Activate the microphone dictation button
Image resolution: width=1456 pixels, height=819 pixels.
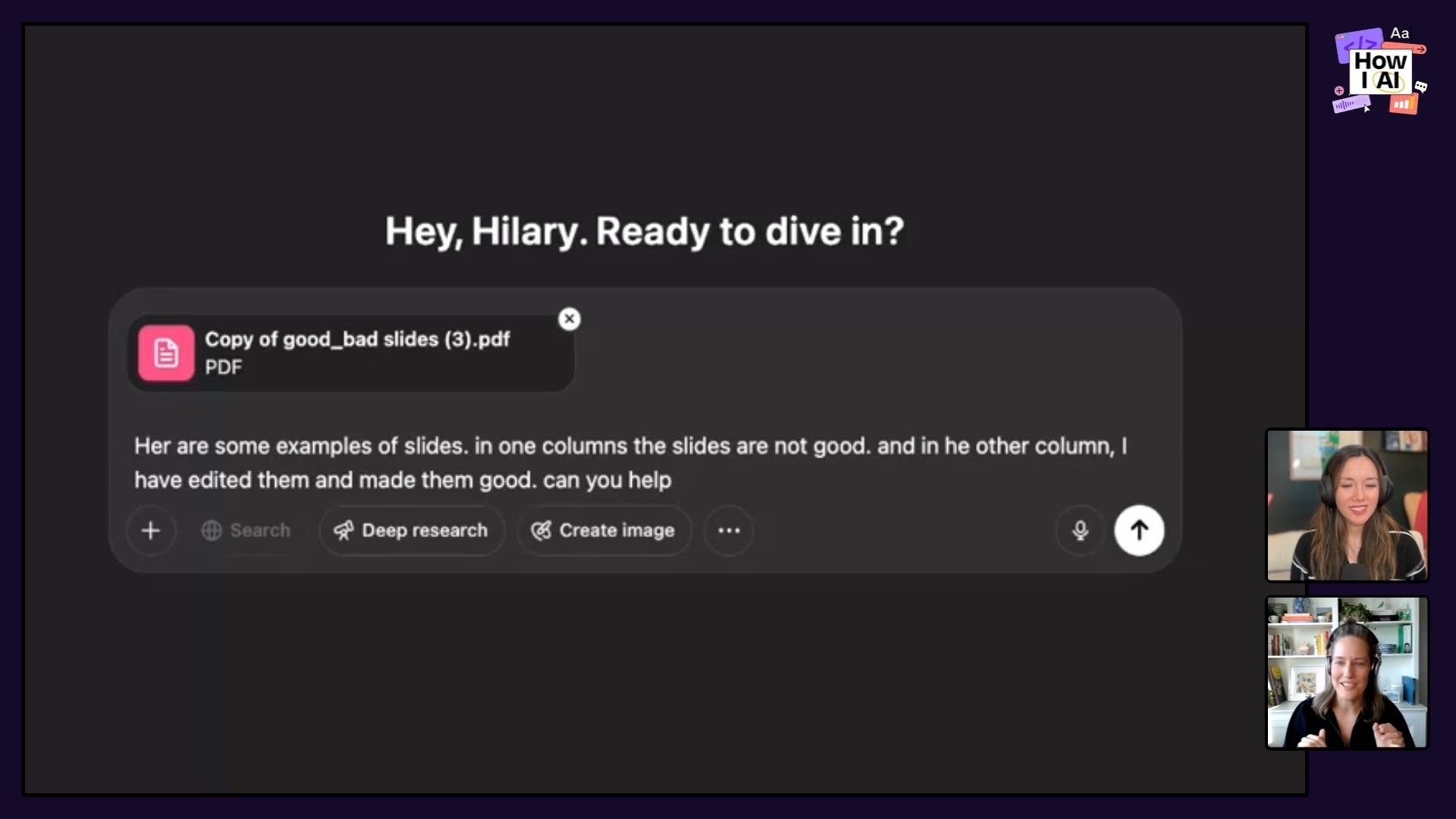(1080, 530)
